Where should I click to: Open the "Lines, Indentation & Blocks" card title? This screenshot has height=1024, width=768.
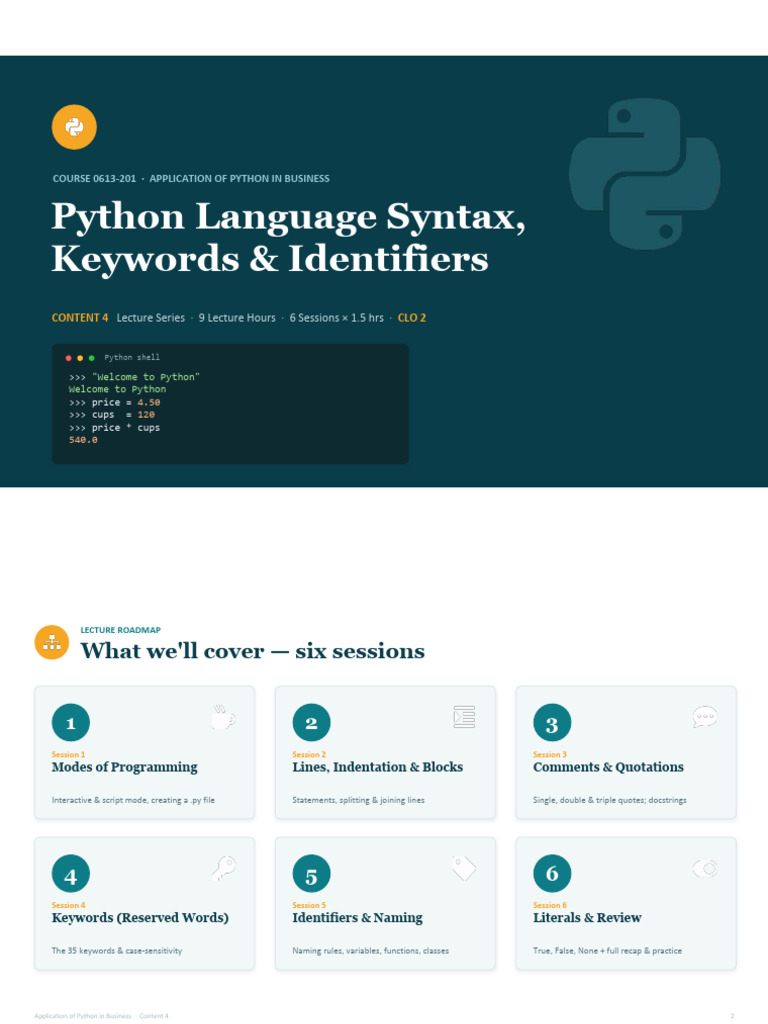coord(377,767)
